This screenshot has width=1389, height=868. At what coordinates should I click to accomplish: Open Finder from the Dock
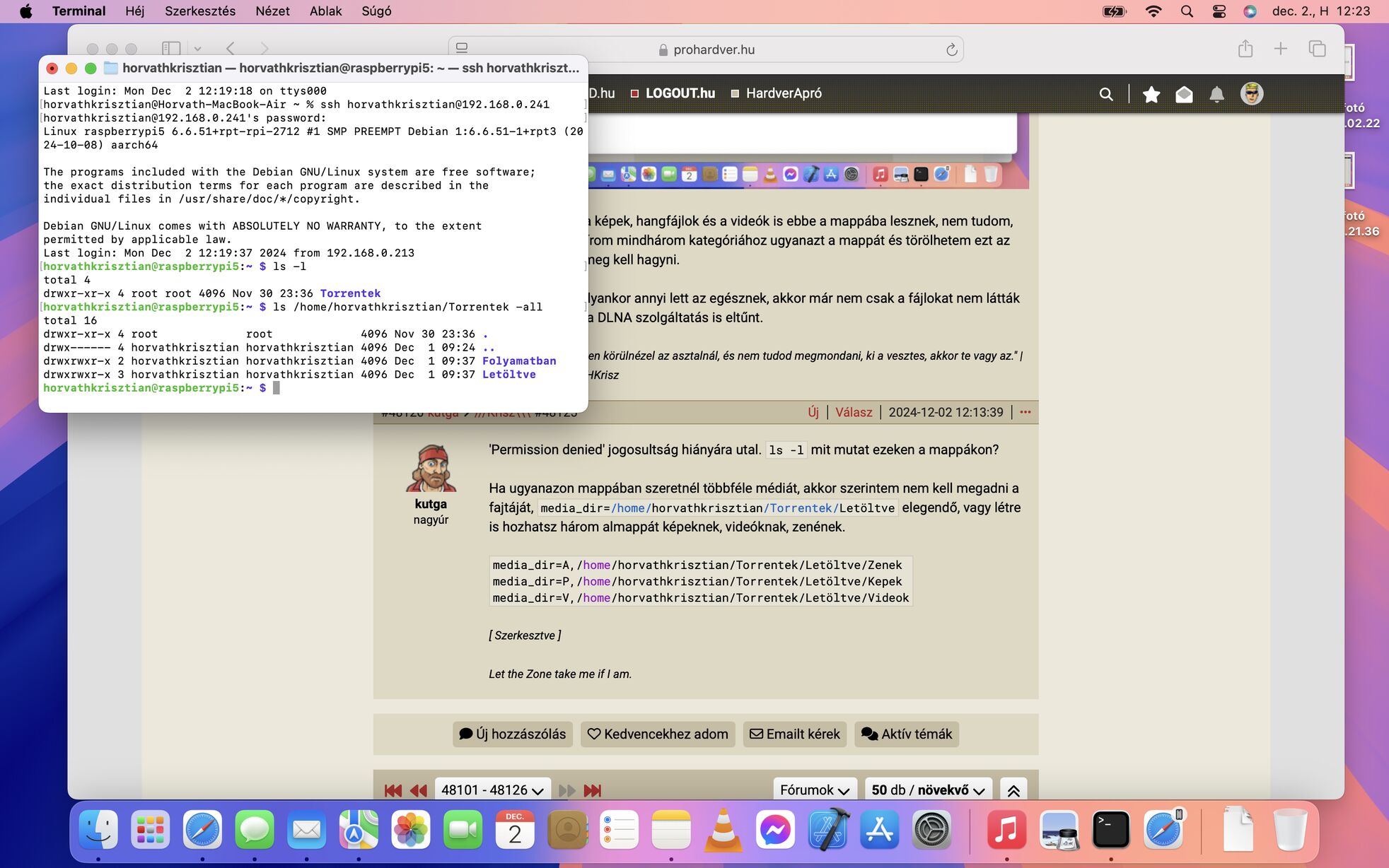[x=98, y=829]
